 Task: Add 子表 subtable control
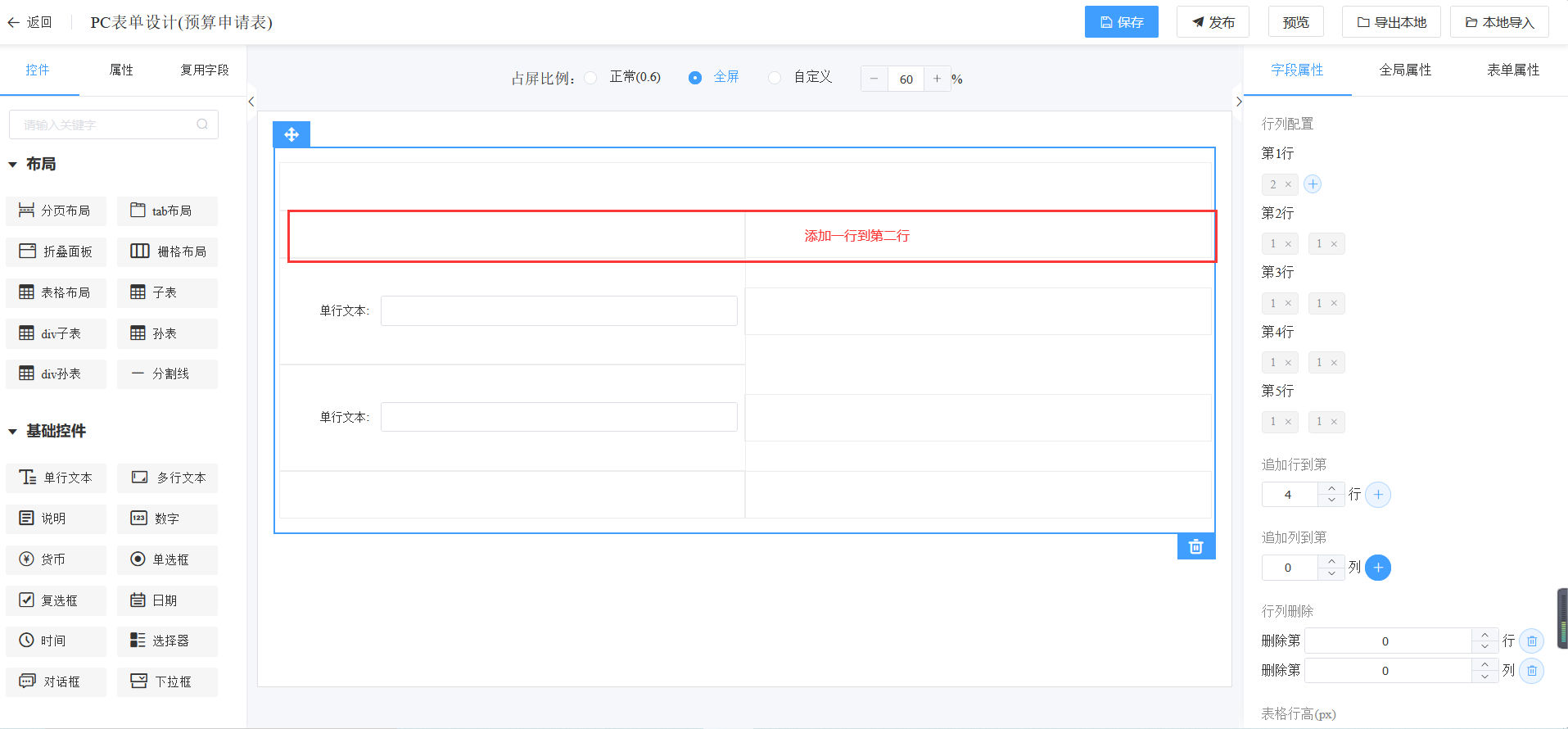(x=167, y=292)
